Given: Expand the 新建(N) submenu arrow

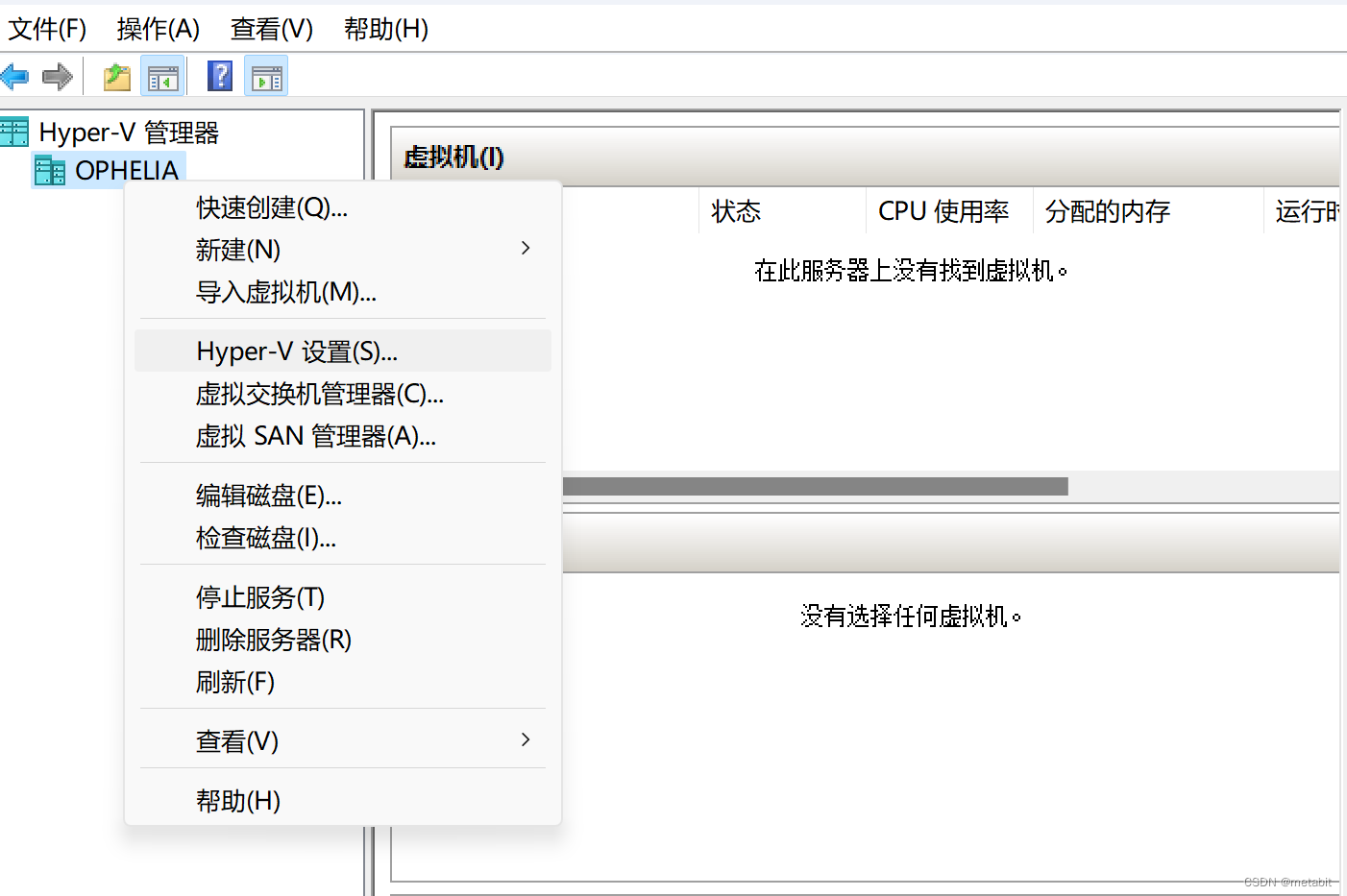Looking at the screenshot, I should pyautogui.click(x=526, y=249).
